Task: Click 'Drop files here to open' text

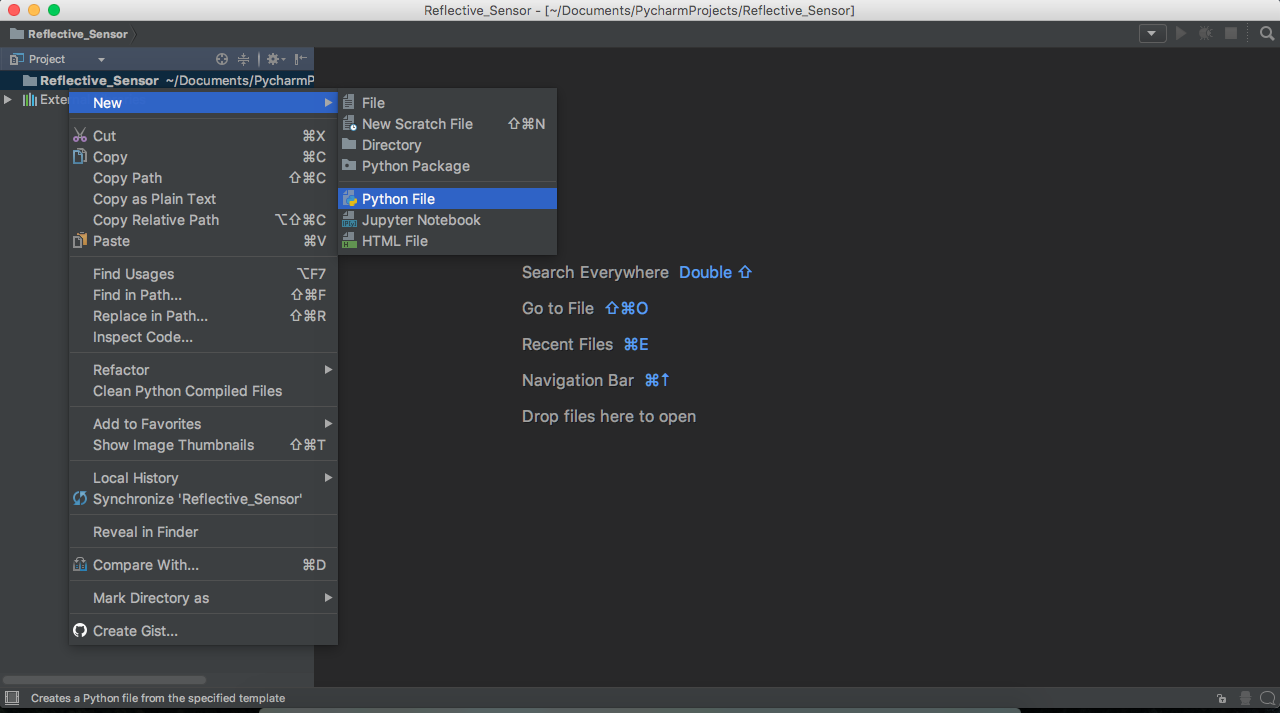Action: click(609, 416)
